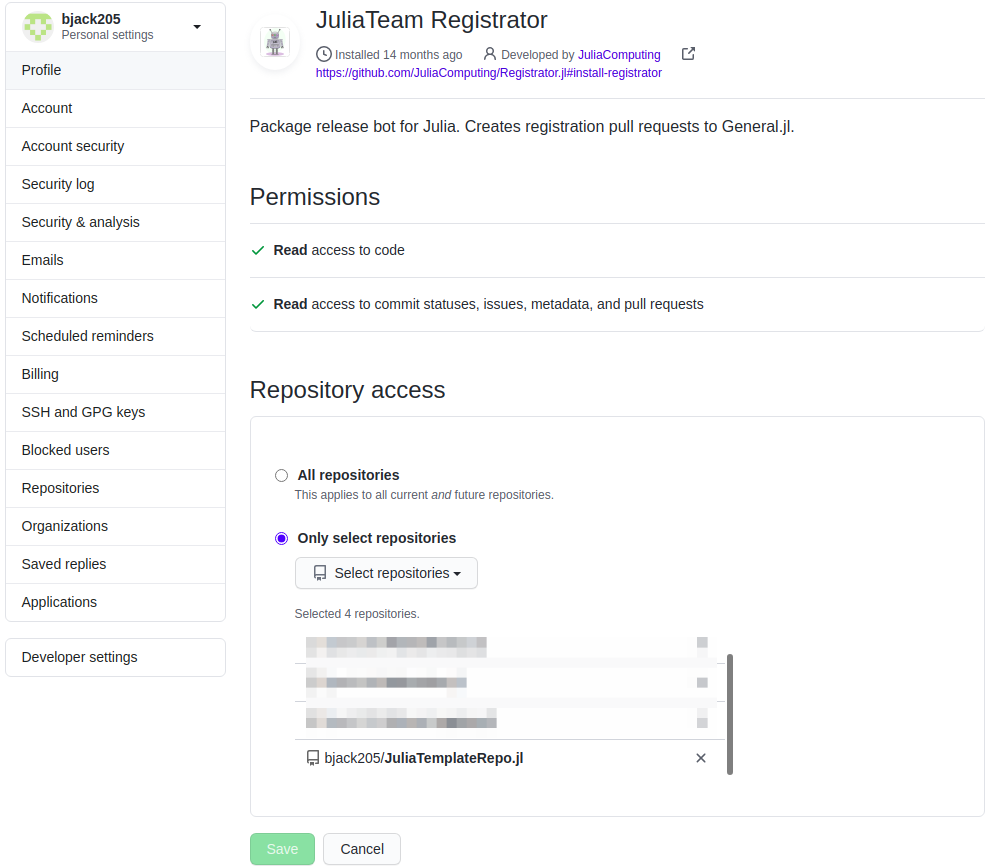
Task: Open the Select repositories dropdown
Action: click(386, 573)
